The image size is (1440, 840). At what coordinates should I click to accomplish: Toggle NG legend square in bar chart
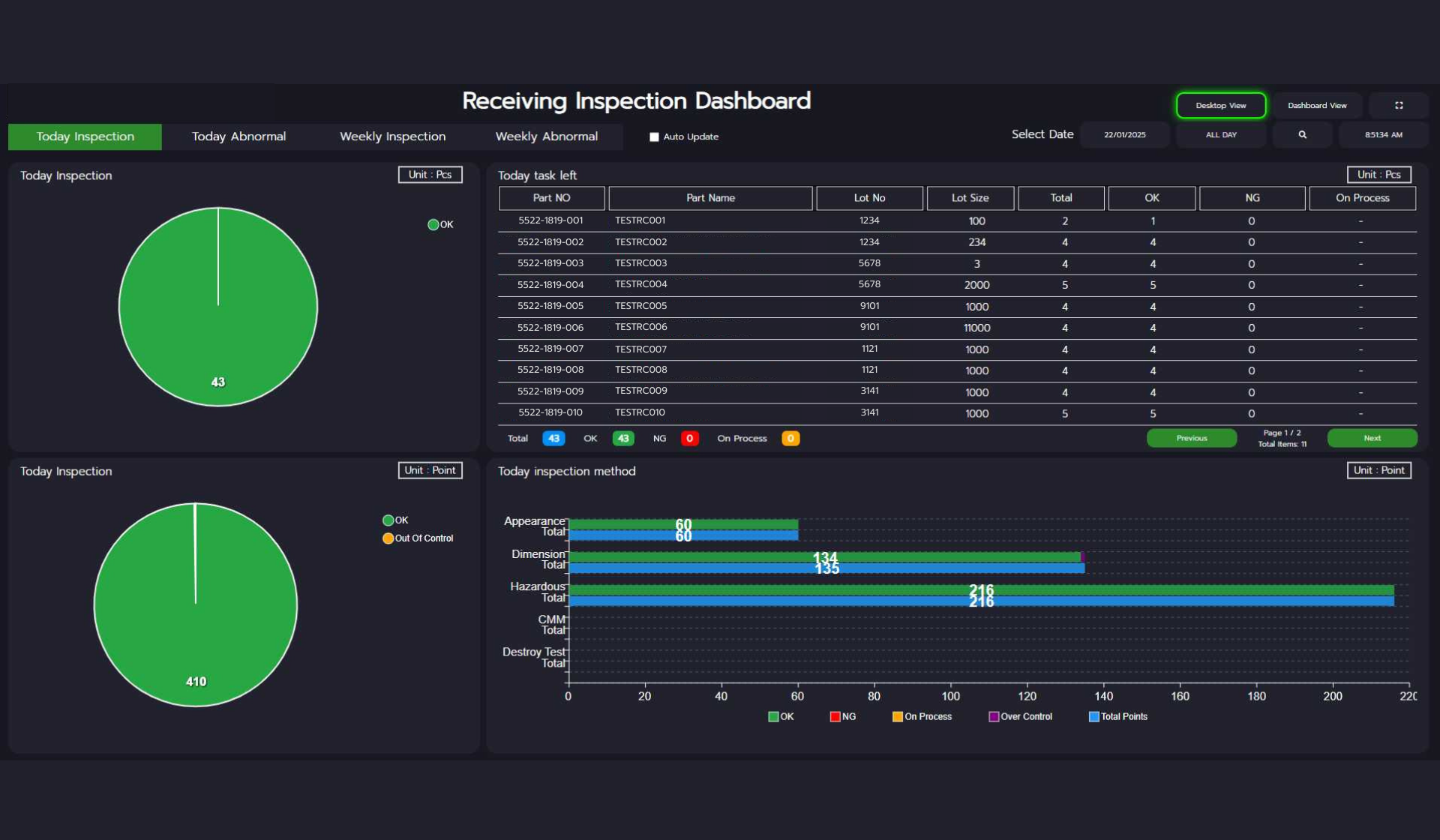835,717
